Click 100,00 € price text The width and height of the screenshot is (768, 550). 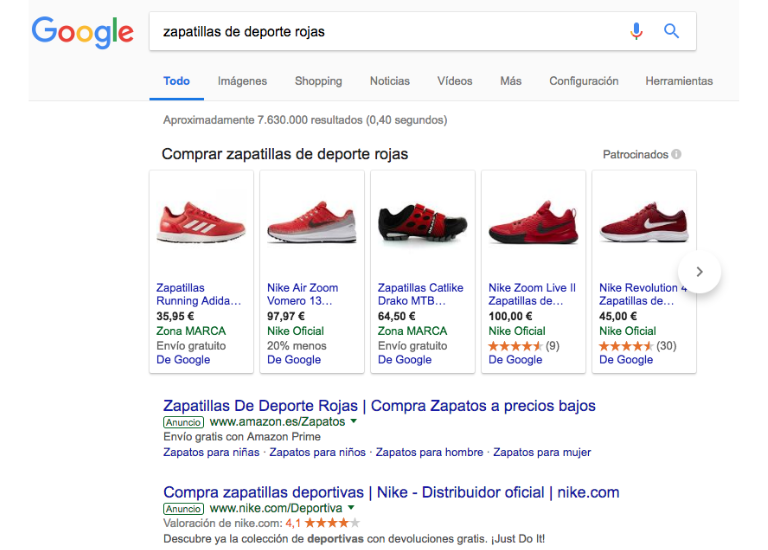[x=510, y=316]
